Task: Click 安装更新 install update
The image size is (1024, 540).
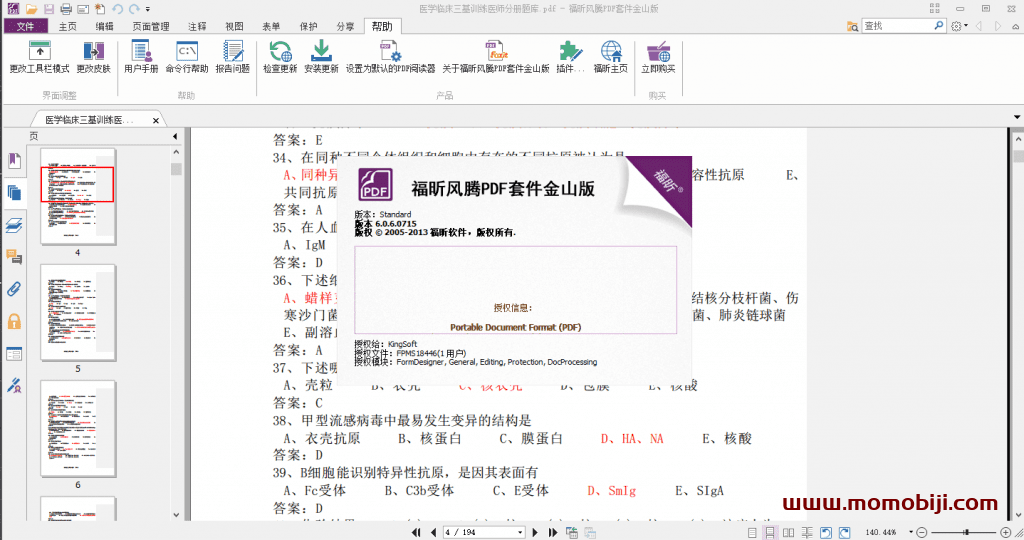Action: pos(321,57)
